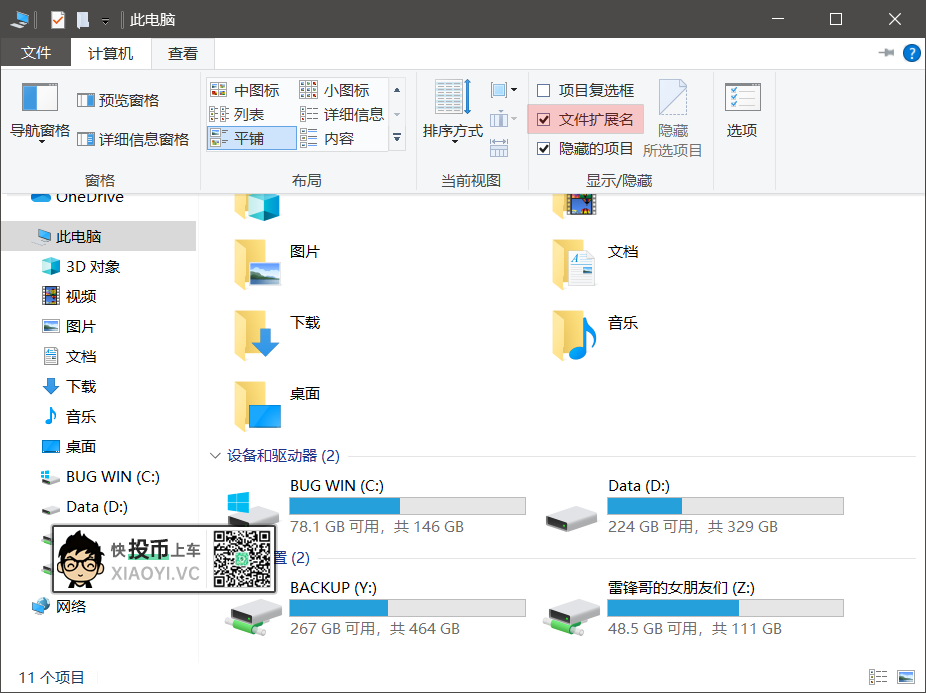Switch to the 计算机 ribbon tab
The width and height of the screenshot is (926, 693).
(110, 52)
